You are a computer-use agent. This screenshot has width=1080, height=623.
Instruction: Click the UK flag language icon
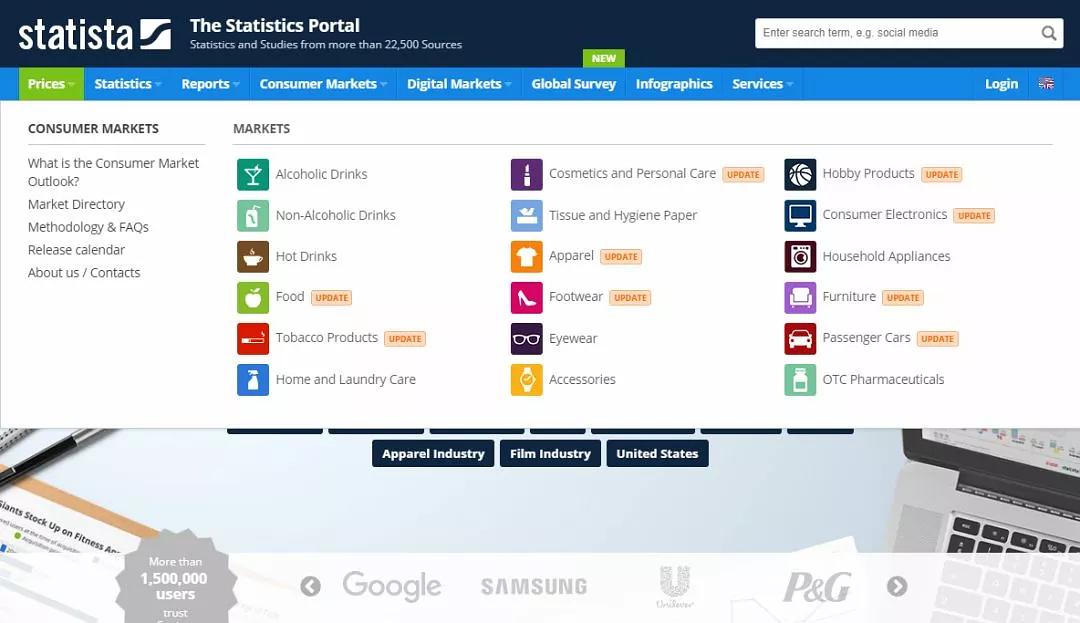[x=1046, y=84]
